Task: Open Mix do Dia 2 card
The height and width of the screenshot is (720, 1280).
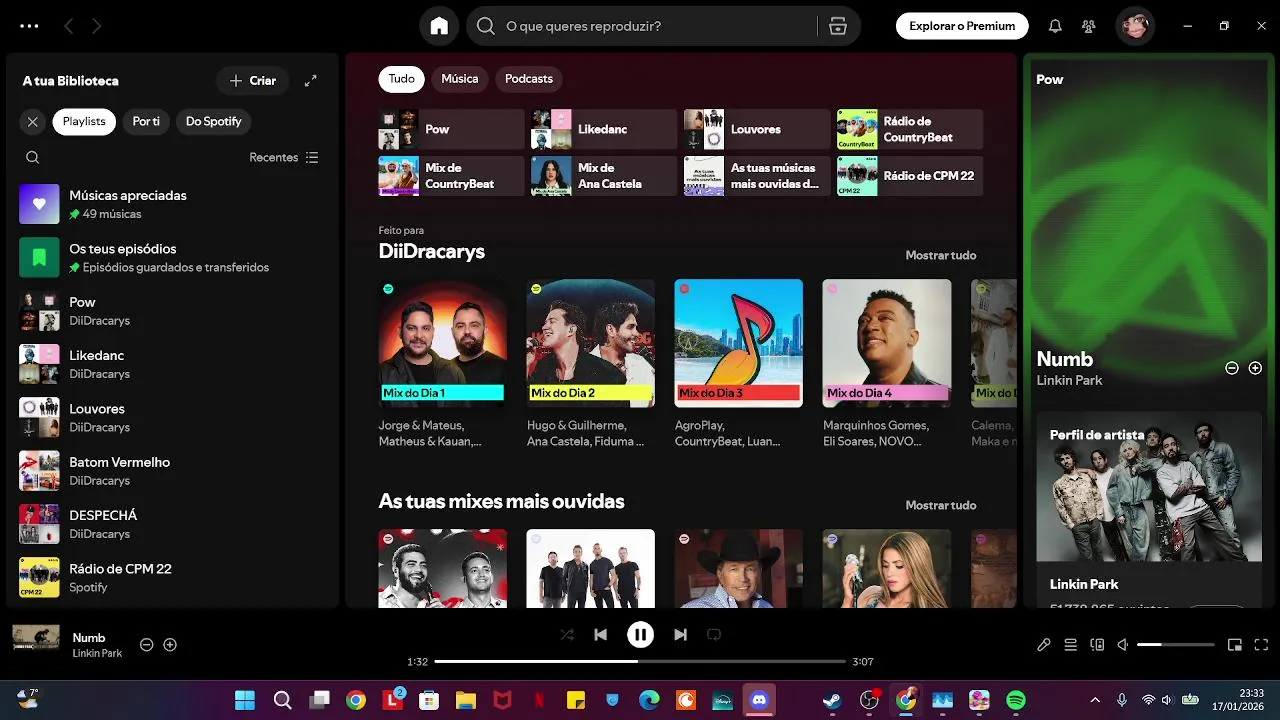Action: click(591, 364)
